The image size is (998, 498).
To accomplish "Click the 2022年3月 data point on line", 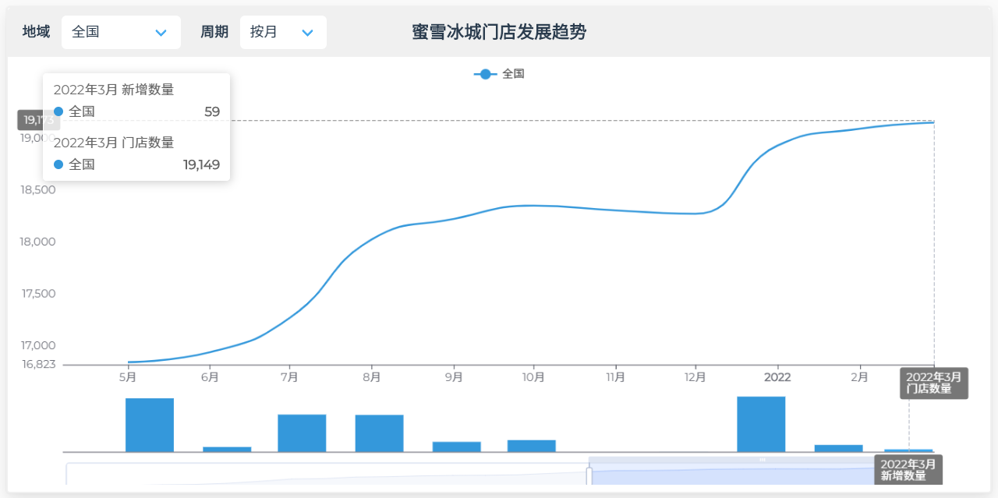I will (933, 122).
